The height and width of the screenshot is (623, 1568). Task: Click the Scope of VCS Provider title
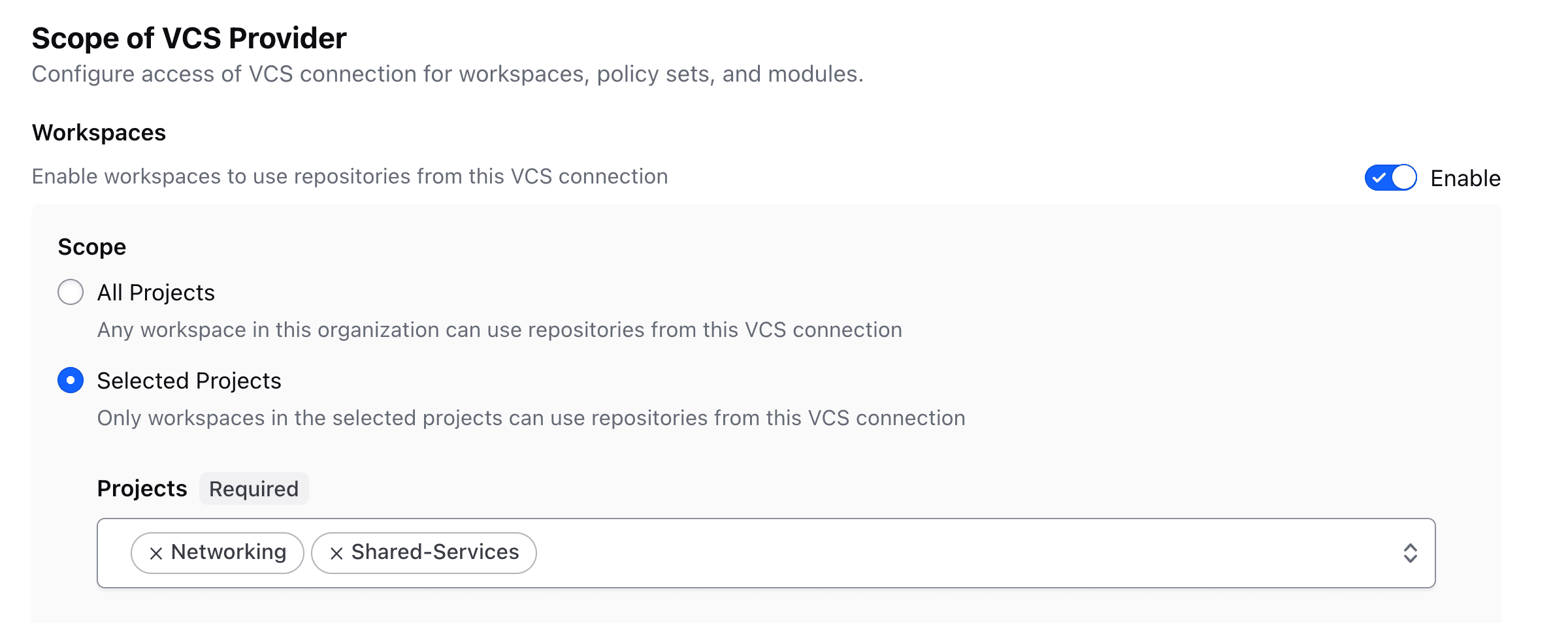tap(189, 39)
